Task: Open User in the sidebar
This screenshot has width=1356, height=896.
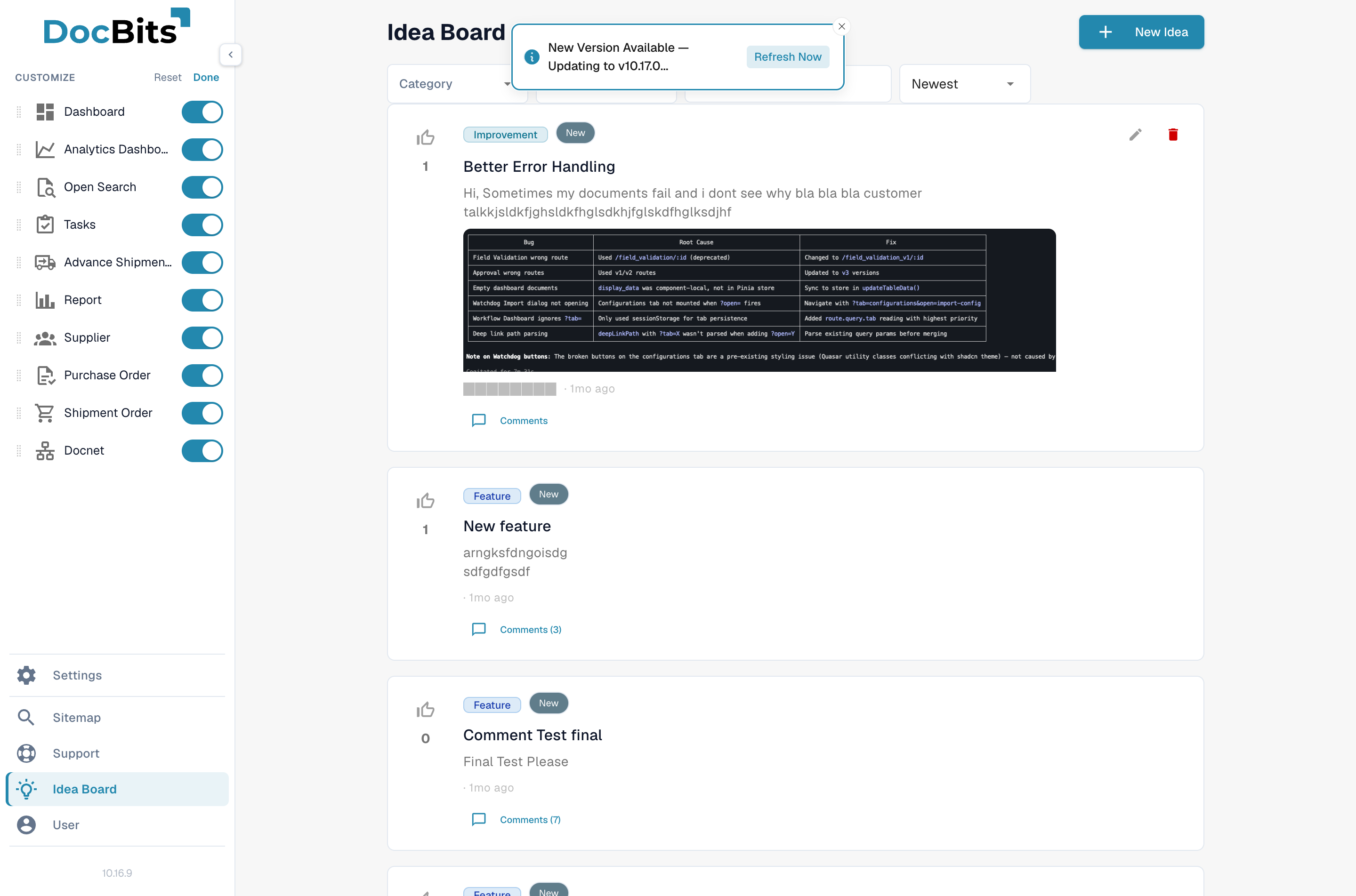Action: [x=117, y=825]
